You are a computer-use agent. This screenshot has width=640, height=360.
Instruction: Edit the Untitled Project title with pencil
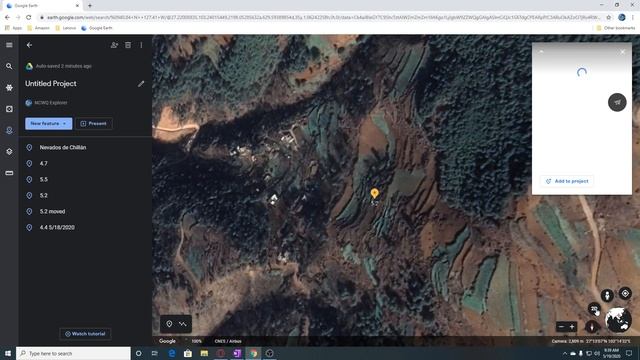coord(141,84)
